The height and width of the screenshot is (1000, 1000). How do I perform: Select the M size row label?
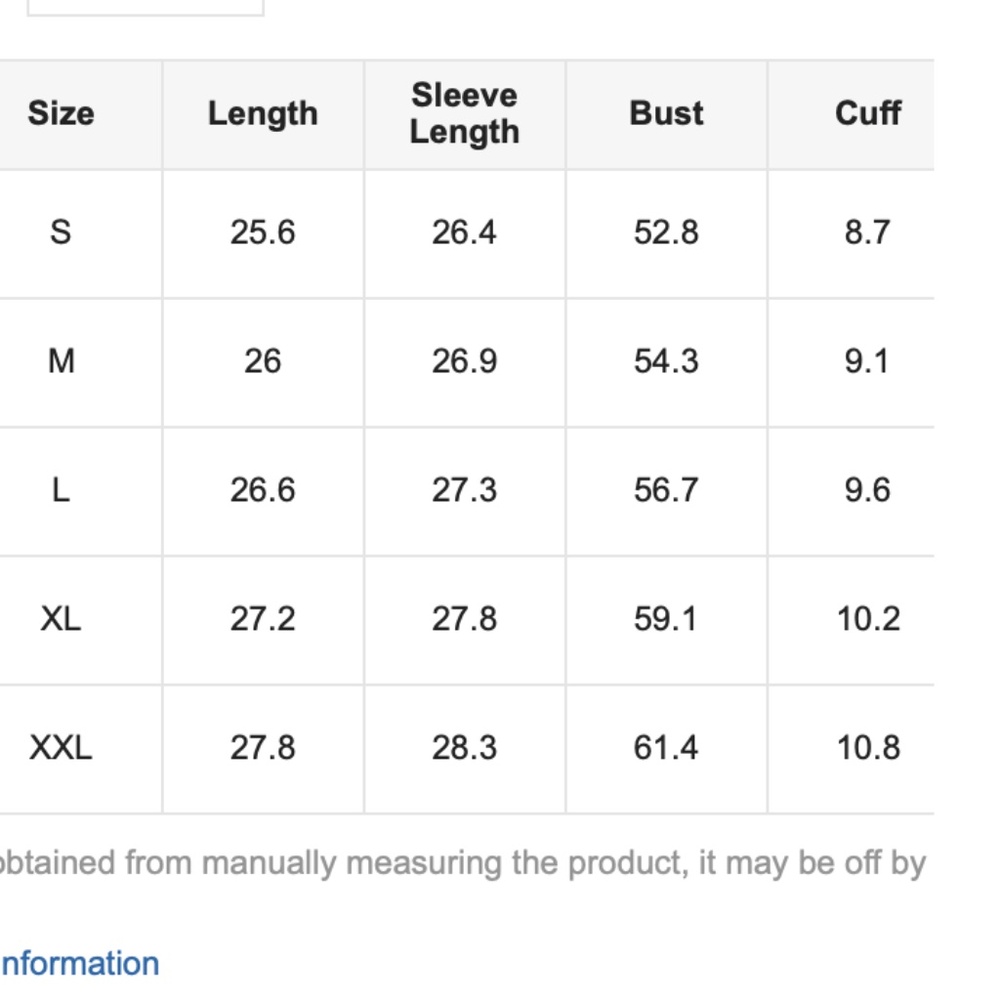(61, 361)
